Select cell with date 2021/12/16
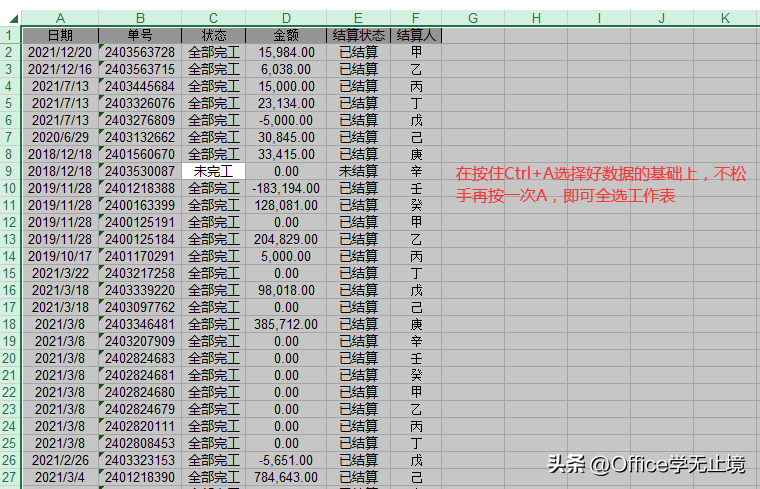Image resolution: width=760 pixels, height=489 pixels. click(60, 69)
